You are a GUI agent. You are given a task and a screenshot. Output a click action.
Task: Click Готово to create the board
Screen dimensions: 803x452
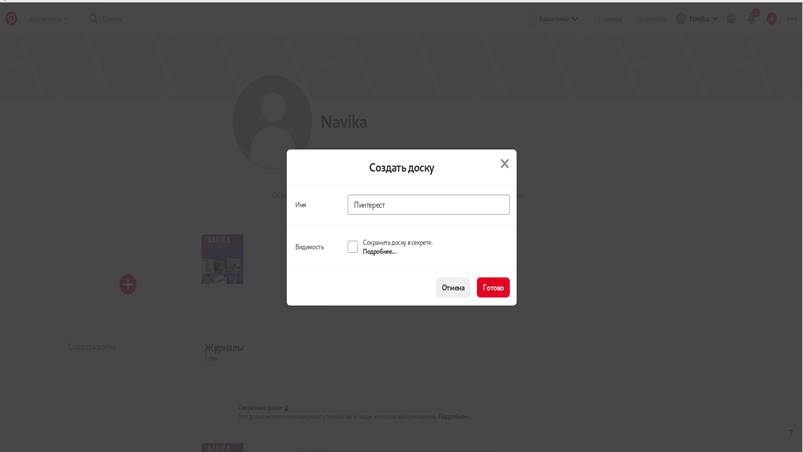[x=493, y=287]
